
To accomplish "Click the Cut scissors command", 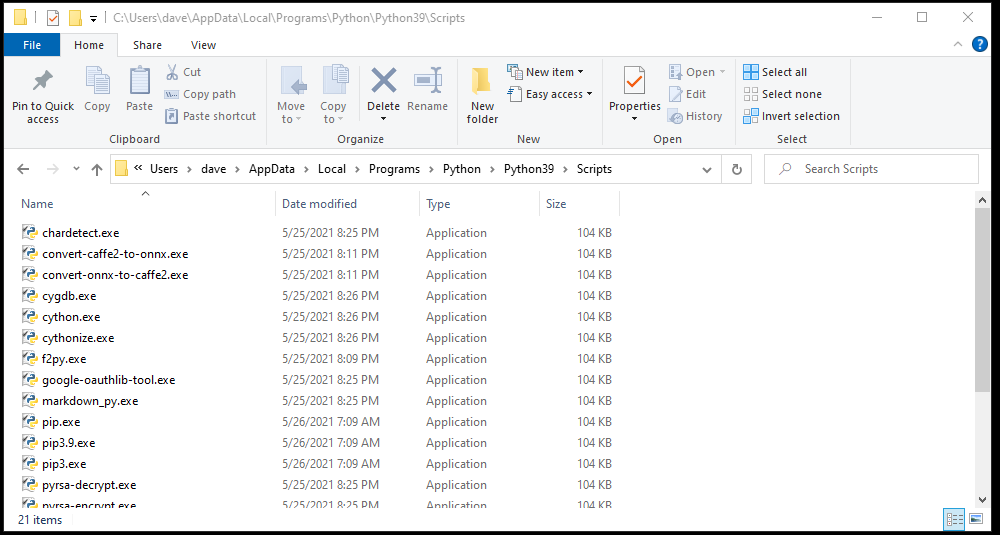I will point(182,72).
